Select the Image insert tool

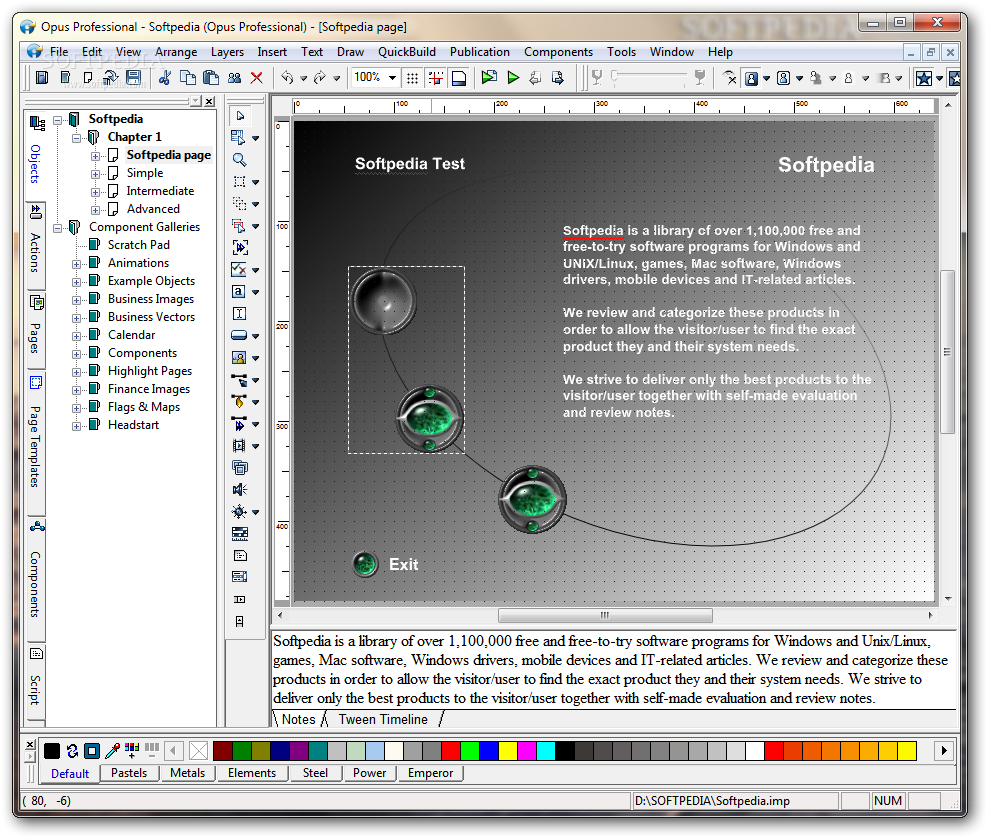click(x=239, y=358)
